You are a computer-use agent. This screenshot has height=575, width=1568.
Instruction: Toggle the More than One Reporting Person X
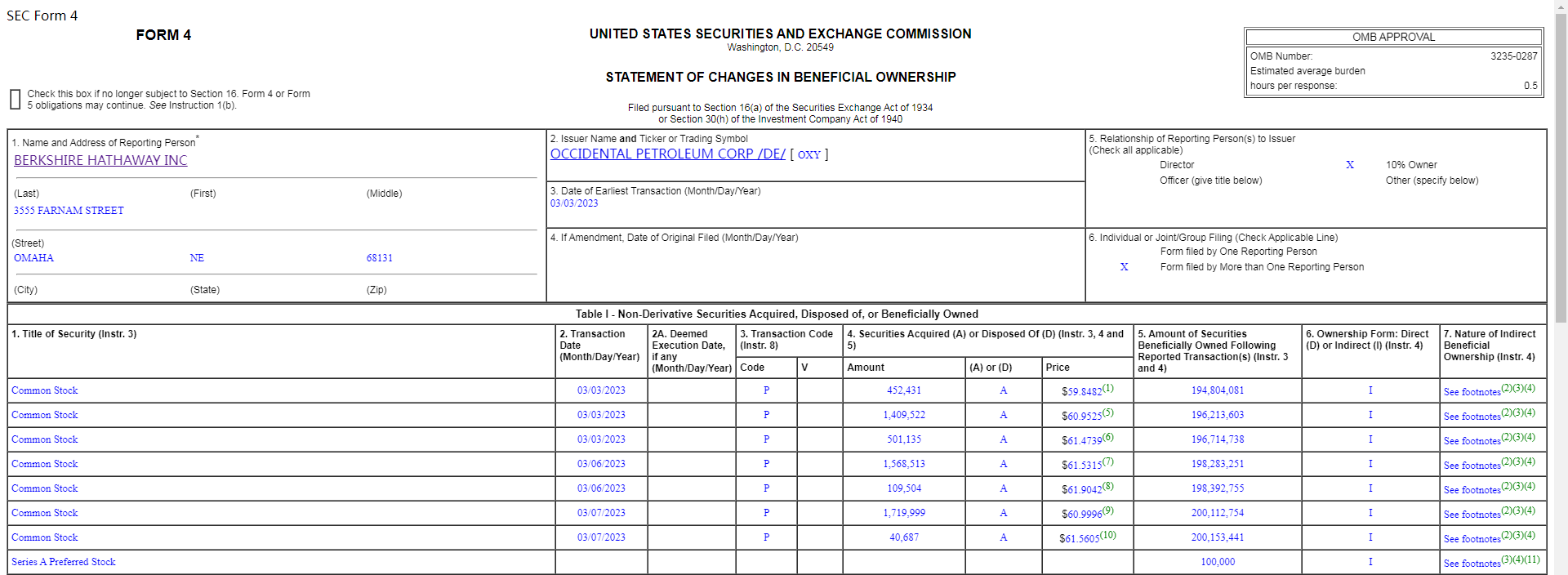click(1125, 267)
